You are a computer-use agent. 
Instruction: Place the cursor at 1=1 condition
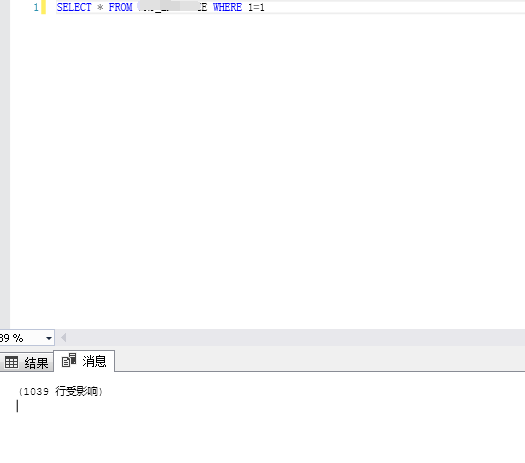point(256,7)
